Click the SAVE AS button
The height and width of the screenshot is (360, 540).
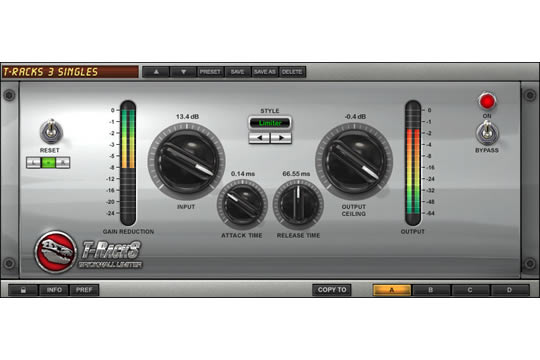264,72
